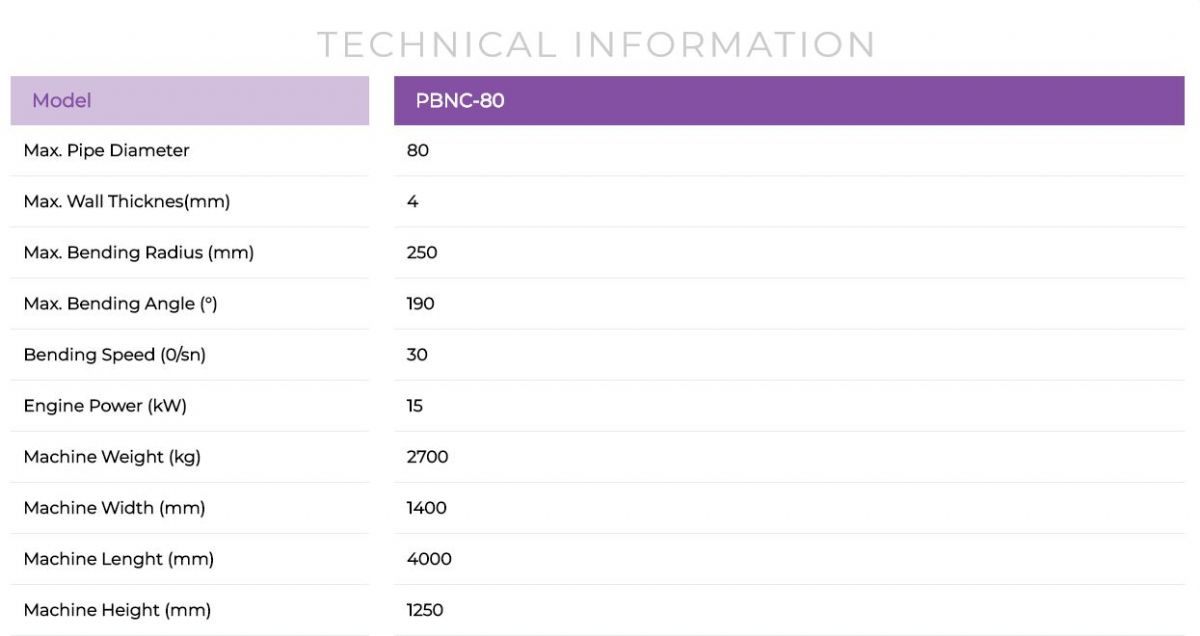Select the machine length value 4000
Viewport: 1200px width, 636px height.
point(429,559)
